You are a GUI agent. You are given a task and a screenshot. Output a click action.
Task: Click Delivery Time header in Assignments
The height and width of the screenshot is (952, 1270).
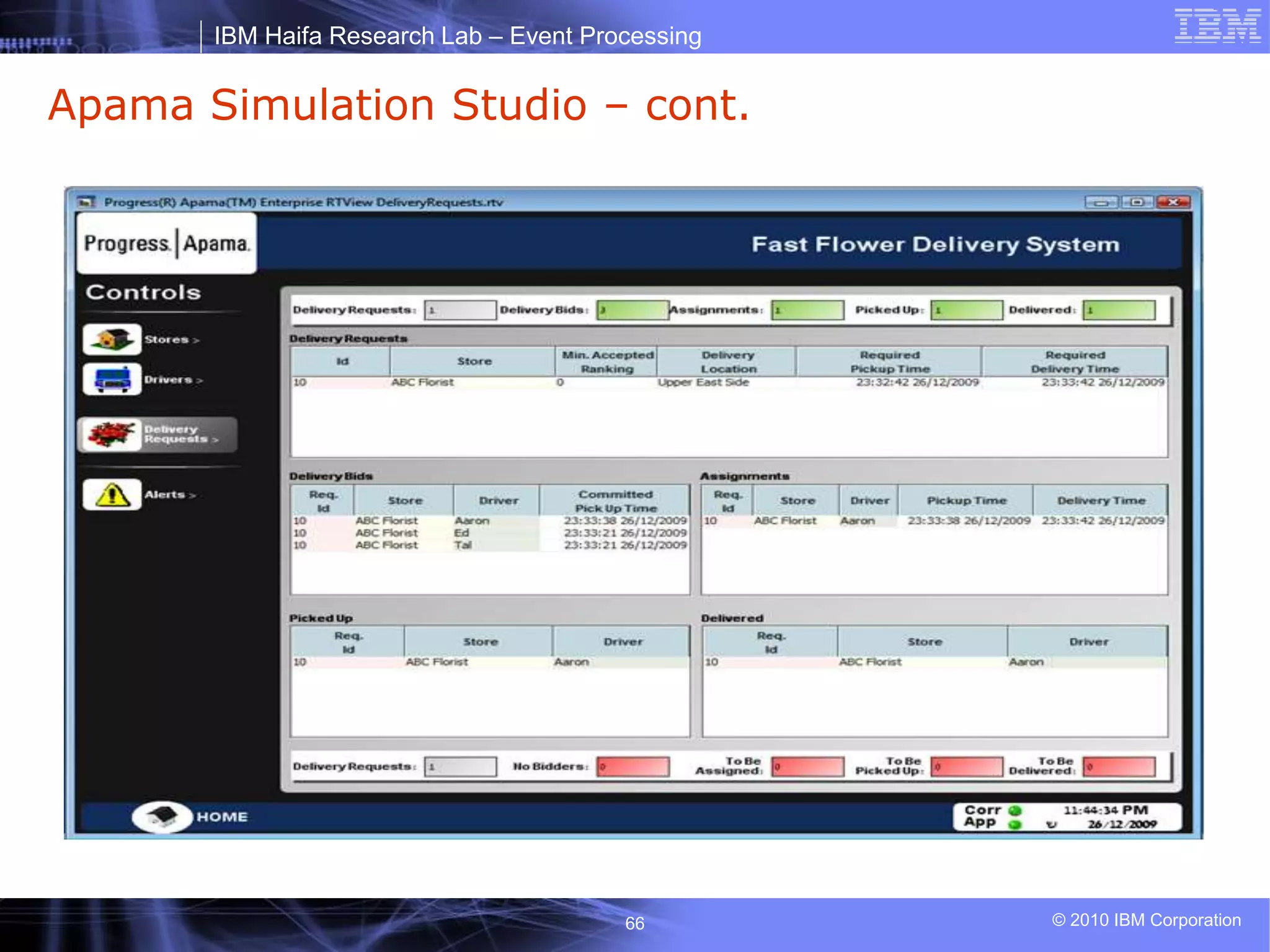click(1101, 501)
